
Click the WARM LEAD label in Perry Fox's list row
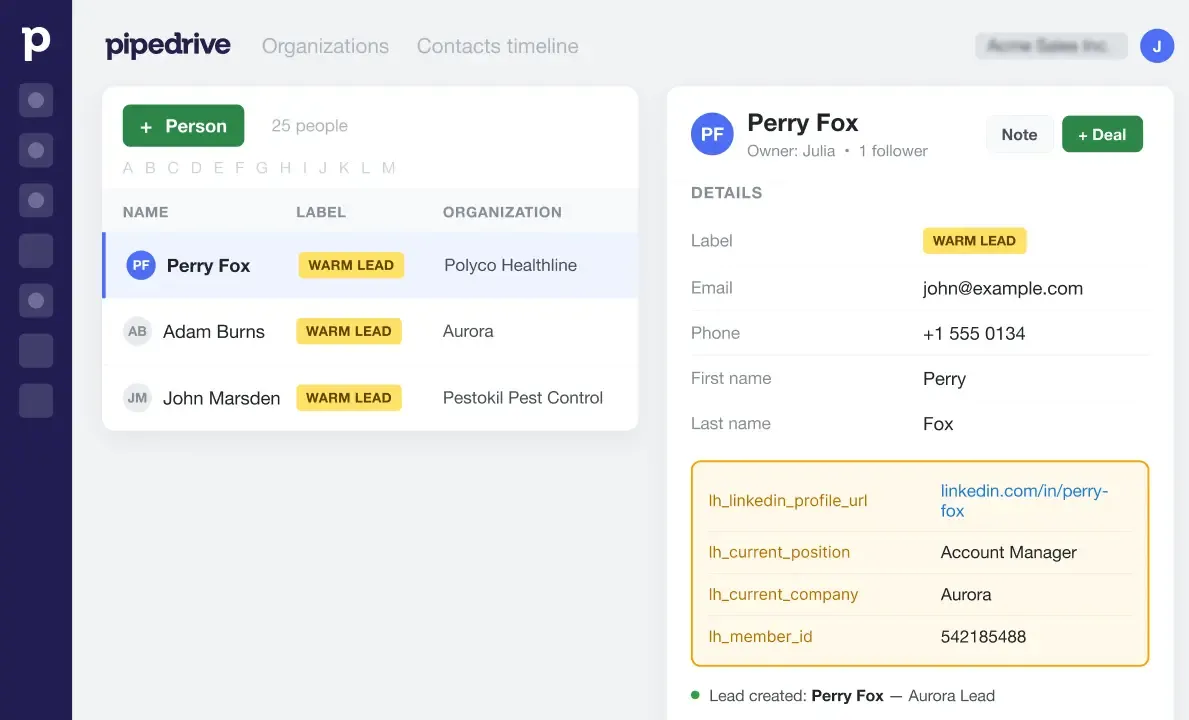pos(351,265)
